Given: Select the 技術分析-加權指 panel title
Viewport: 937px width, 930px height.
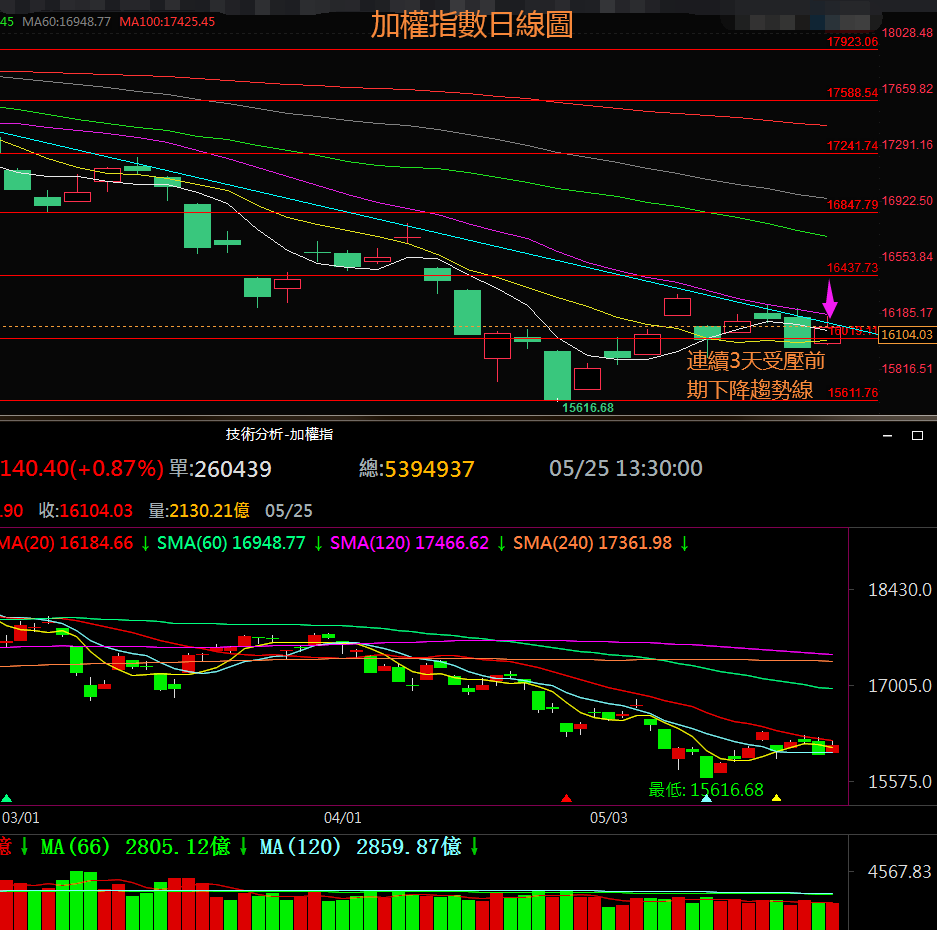Looking at the screenshot, I should tap(279, 434).
